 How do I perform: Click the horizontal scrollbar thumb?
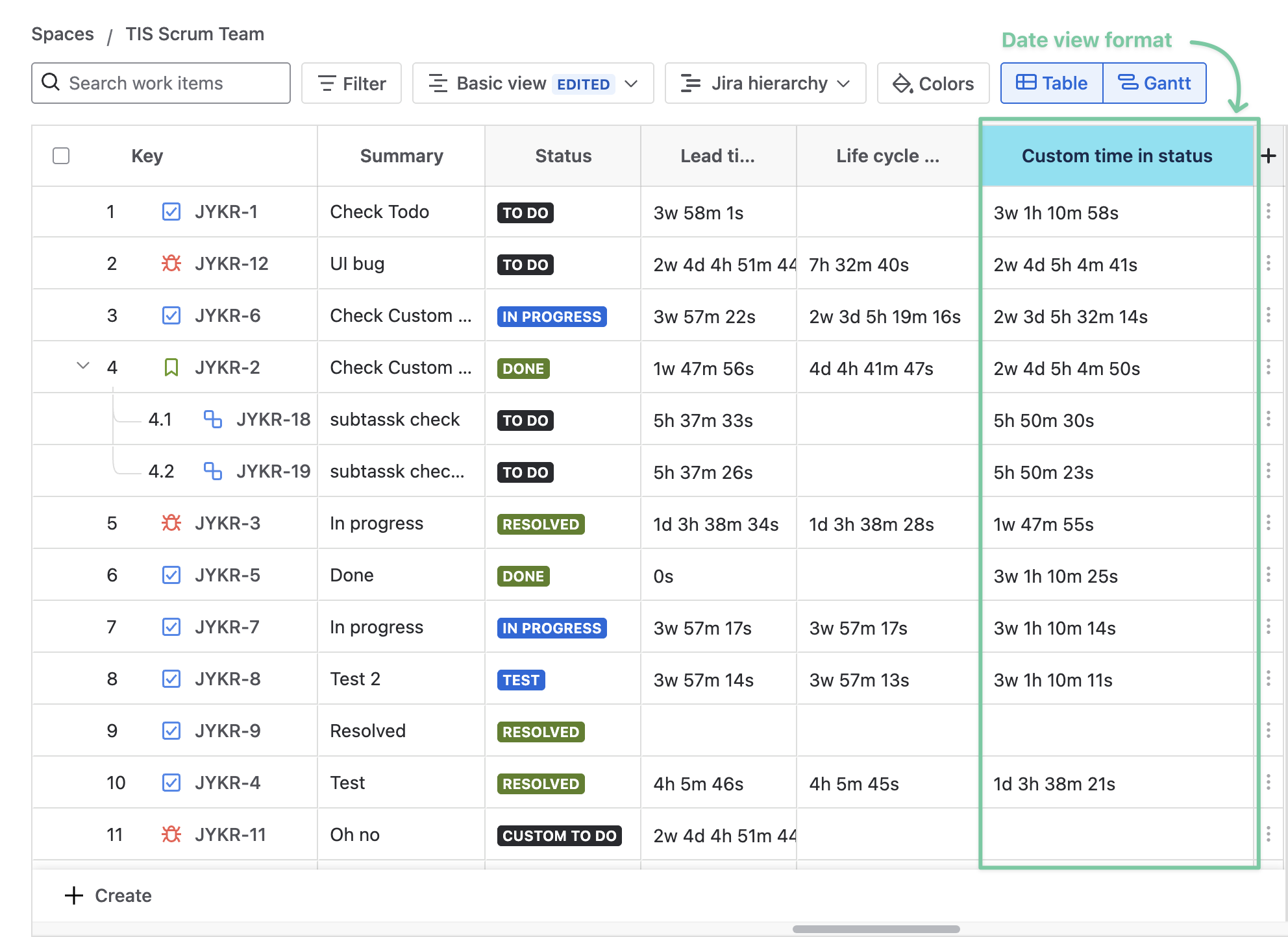click(876, 929)
